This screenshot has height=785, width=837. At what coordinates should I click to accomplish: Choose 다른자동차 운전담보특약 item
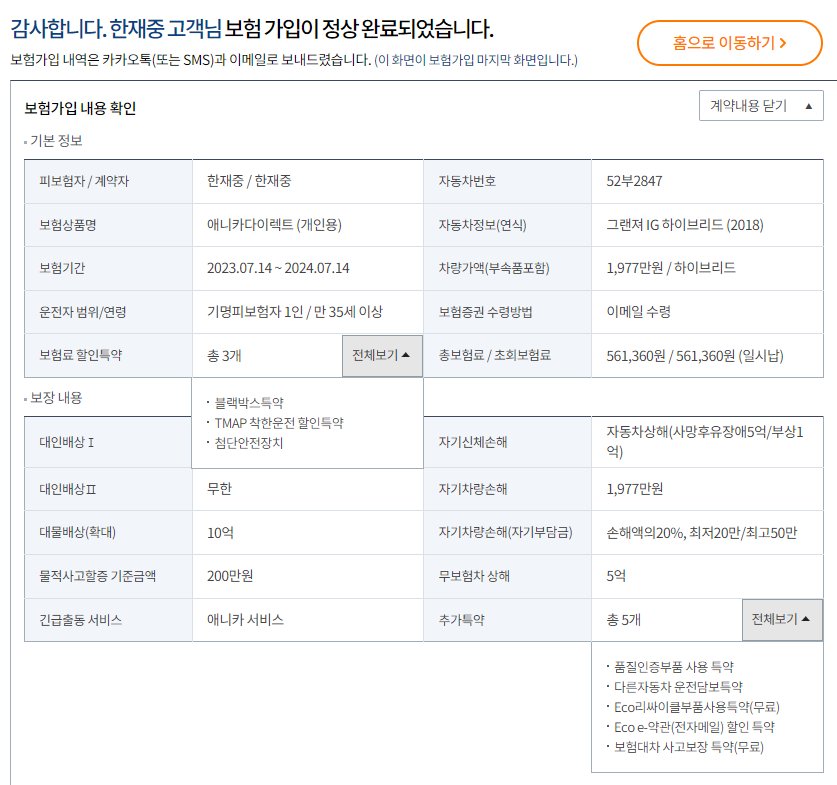678,687
